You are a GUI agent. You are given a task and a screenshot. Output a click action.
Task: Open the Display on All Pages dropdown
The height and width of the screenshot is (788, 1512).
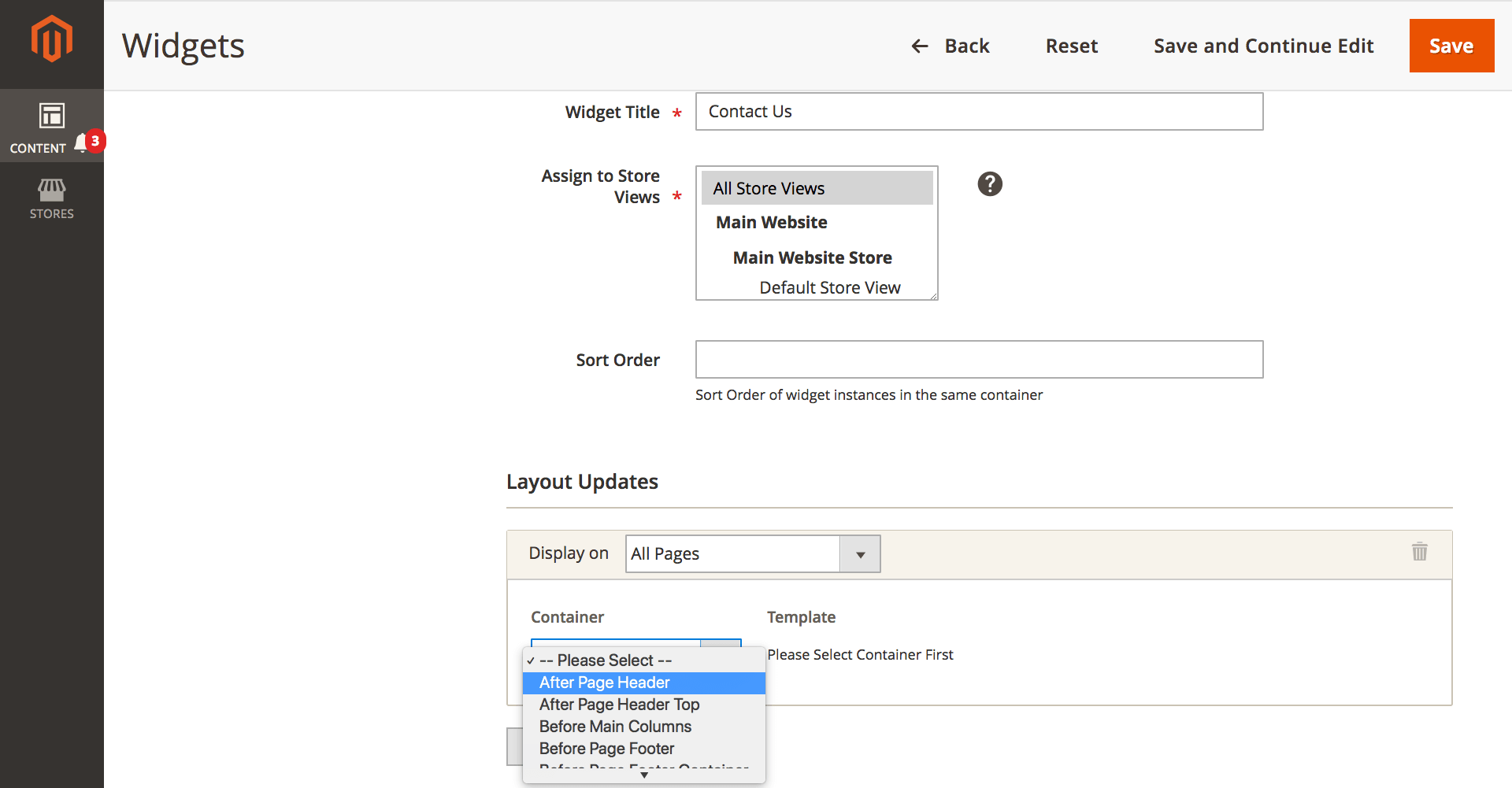pyautogui.click(x=752, y=554)
